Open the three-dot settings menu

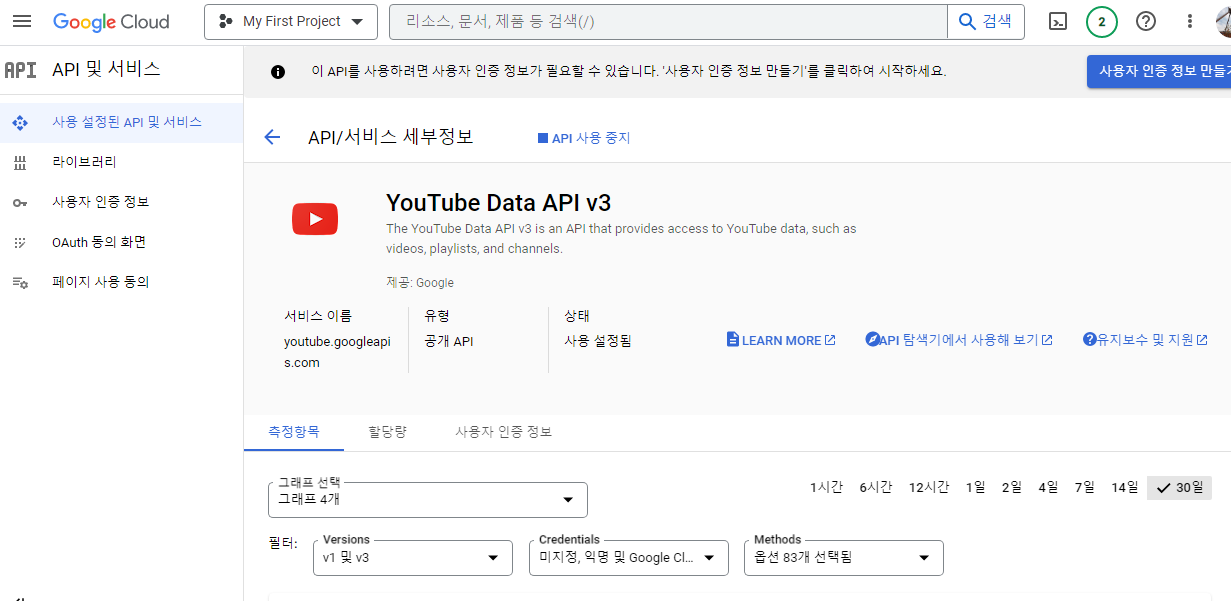click(x=1189, y=21)
